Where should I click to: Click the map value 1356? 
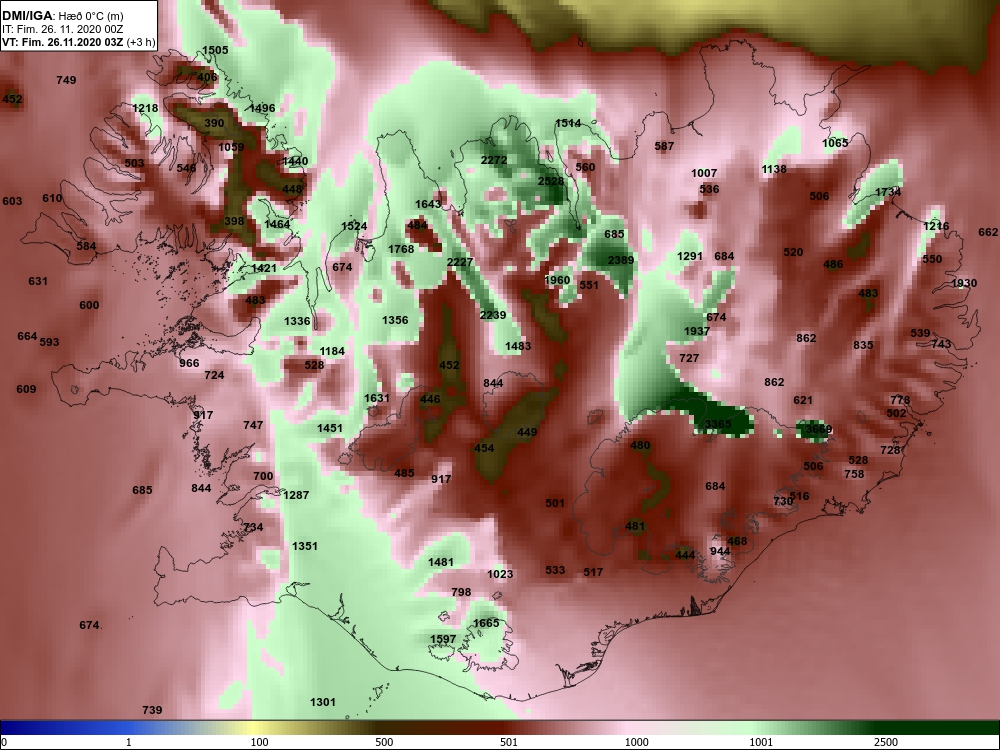395,321
